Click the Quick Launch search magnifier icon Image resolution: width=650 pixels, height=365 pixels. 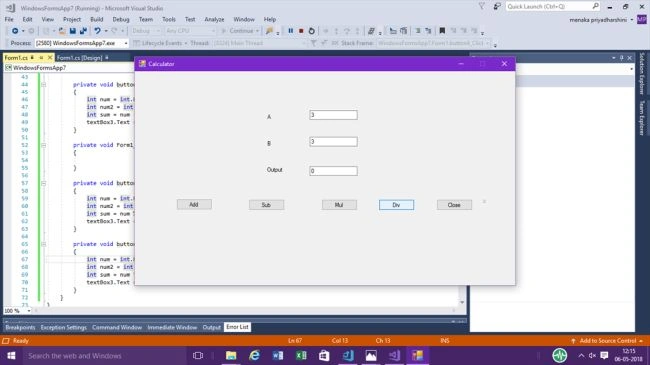(596, 6)
